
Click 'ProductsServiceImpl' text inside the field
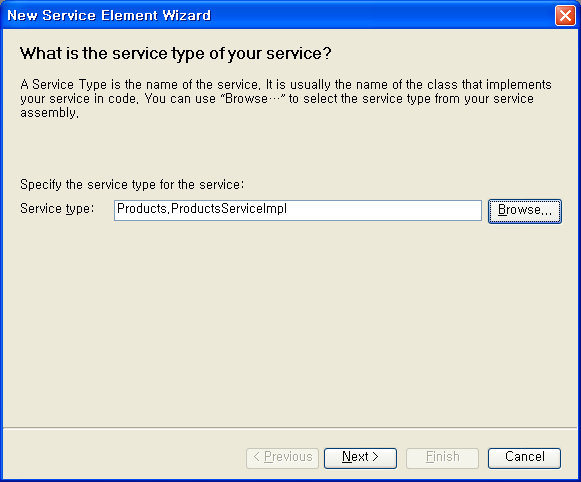229,209
